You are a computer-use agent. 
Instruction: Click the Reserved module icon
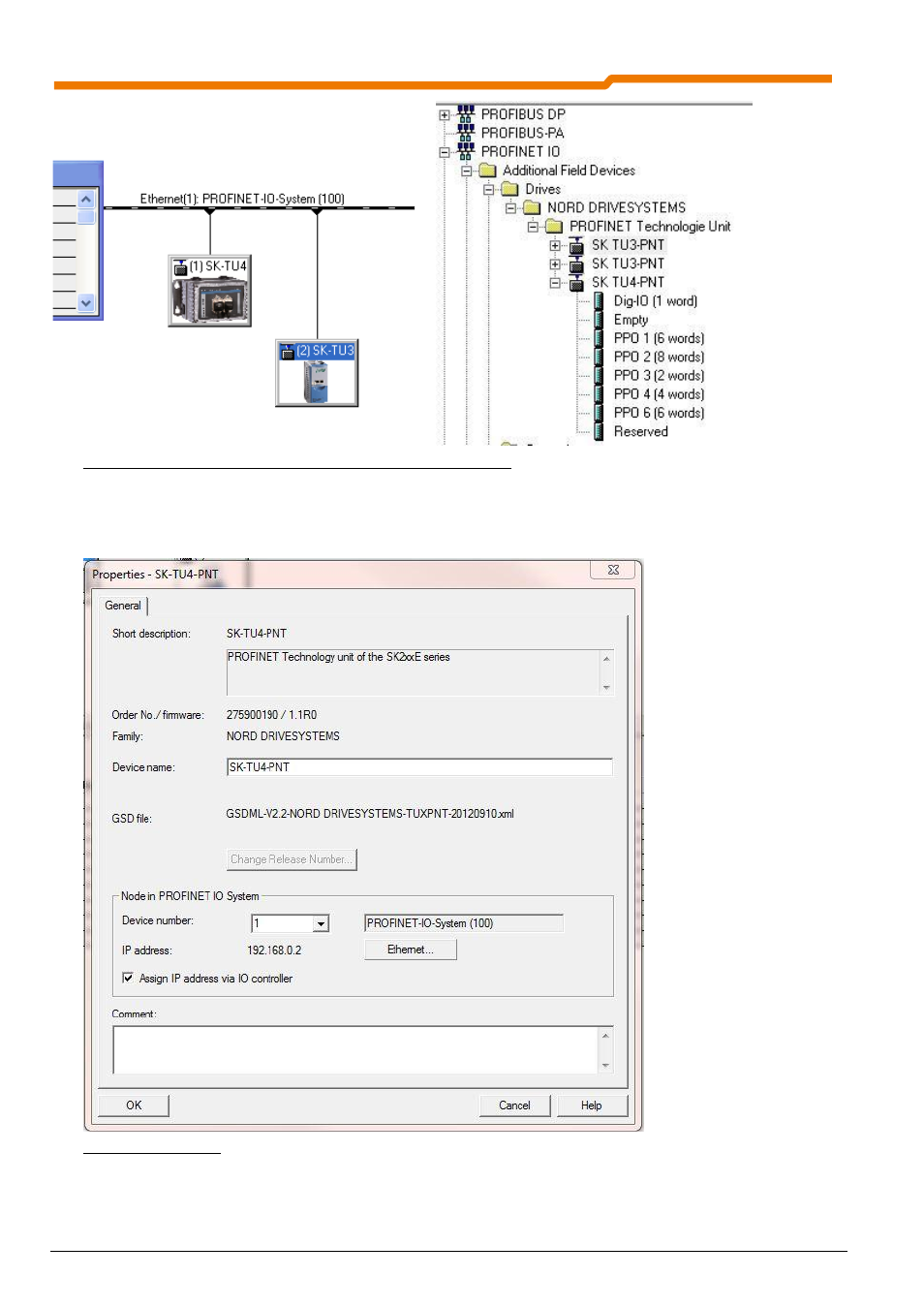point(599,431)
